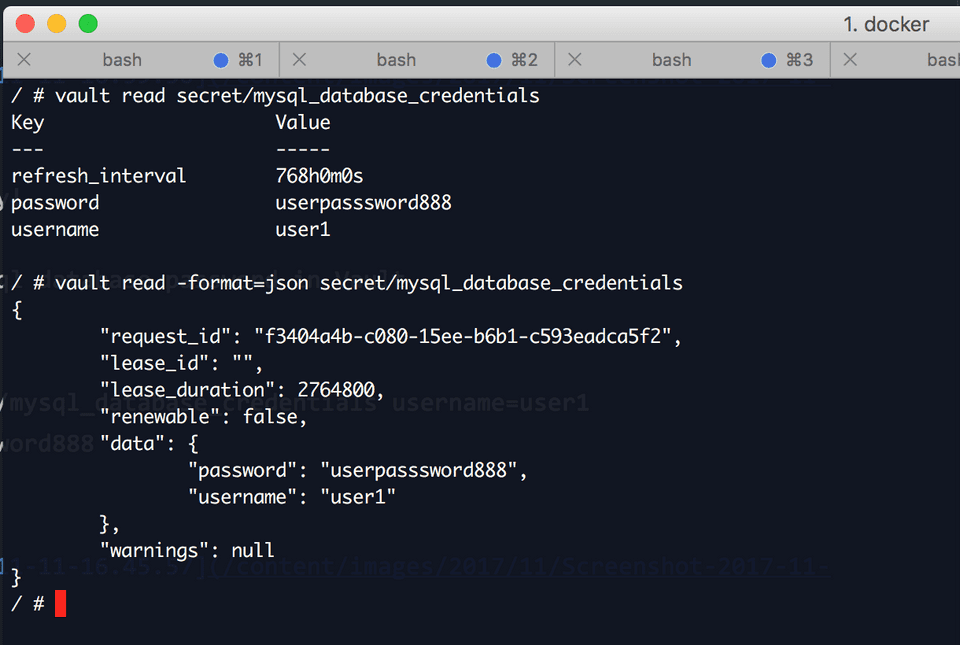This screenshot has height=645, width=960.
Task: Click the blue activity dot on tab ⌘3
Action: pyautogui.click(x=769, y=60)
